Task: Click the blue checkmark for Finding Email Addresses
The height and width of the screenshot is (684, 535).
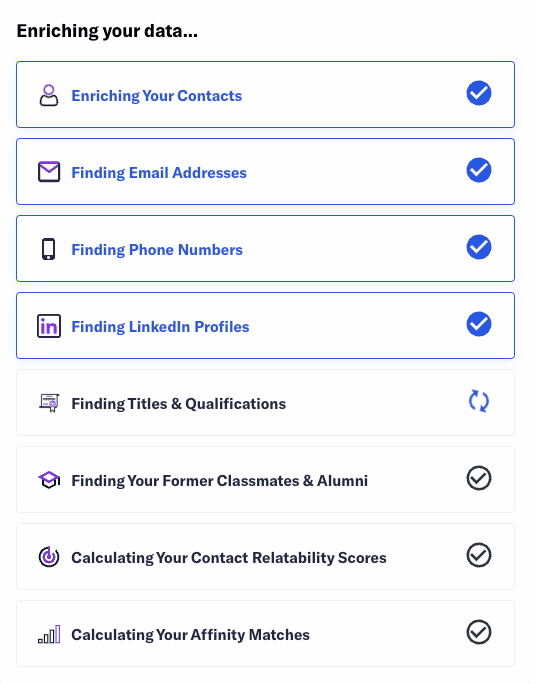Action: point(479,170)
